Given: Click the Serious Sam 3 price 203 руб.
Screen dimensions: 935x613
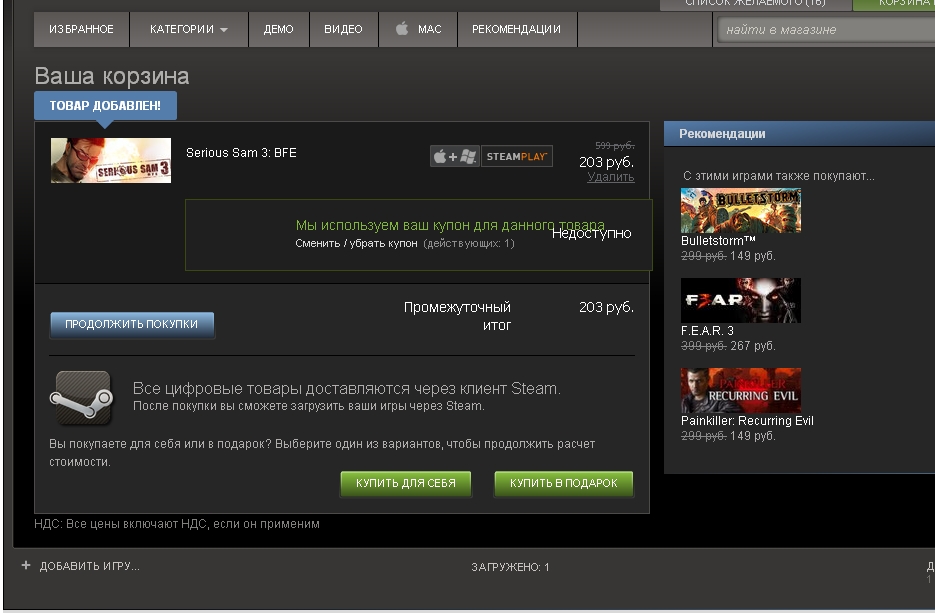Looking at the screenshot, I should point(606,162).
